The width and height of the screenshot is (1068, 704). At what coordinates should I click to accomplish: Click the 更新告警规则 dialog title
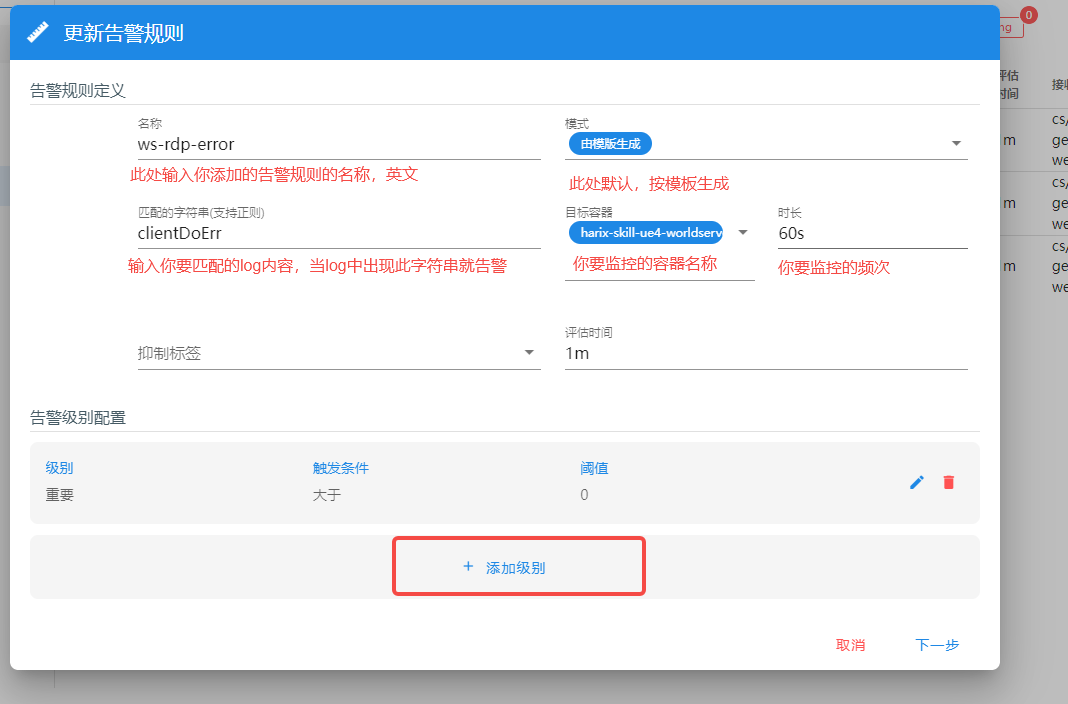123,33
